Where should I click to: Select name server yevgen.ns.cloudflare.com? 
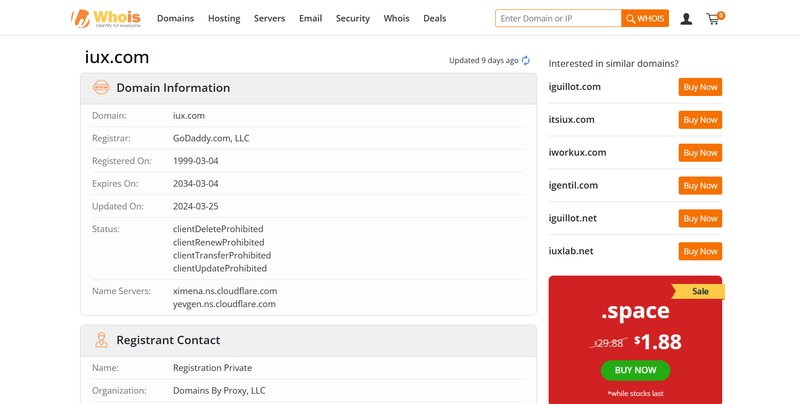224,304
